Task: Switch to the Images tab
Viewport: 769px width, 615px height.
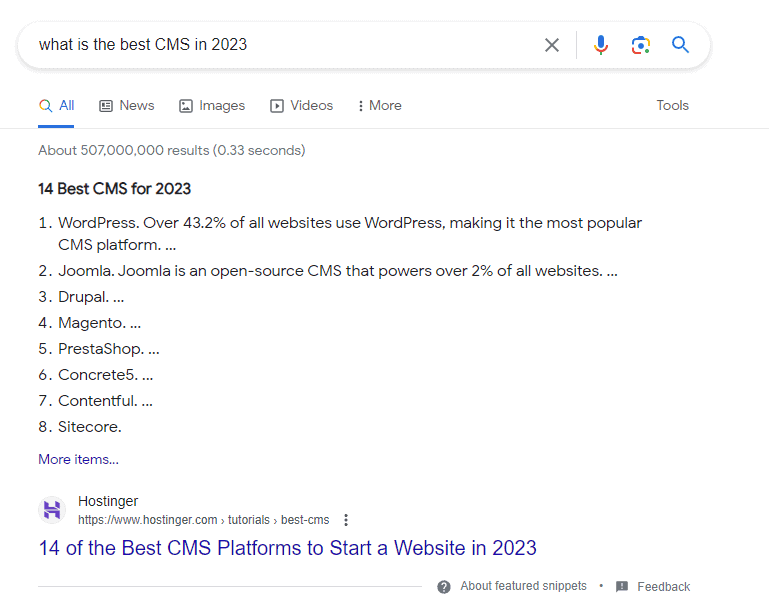Action: click(x=212, y=105)
